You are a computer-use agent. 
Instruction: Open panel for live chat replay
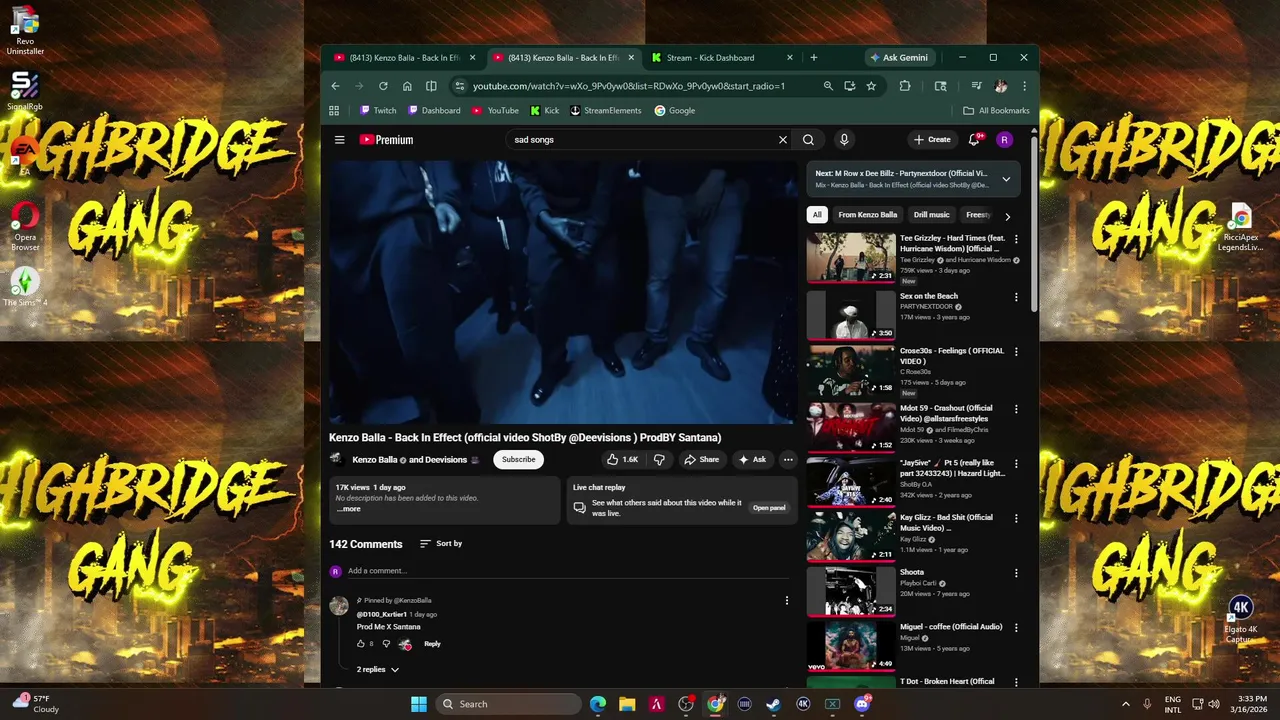pos(769,508)
